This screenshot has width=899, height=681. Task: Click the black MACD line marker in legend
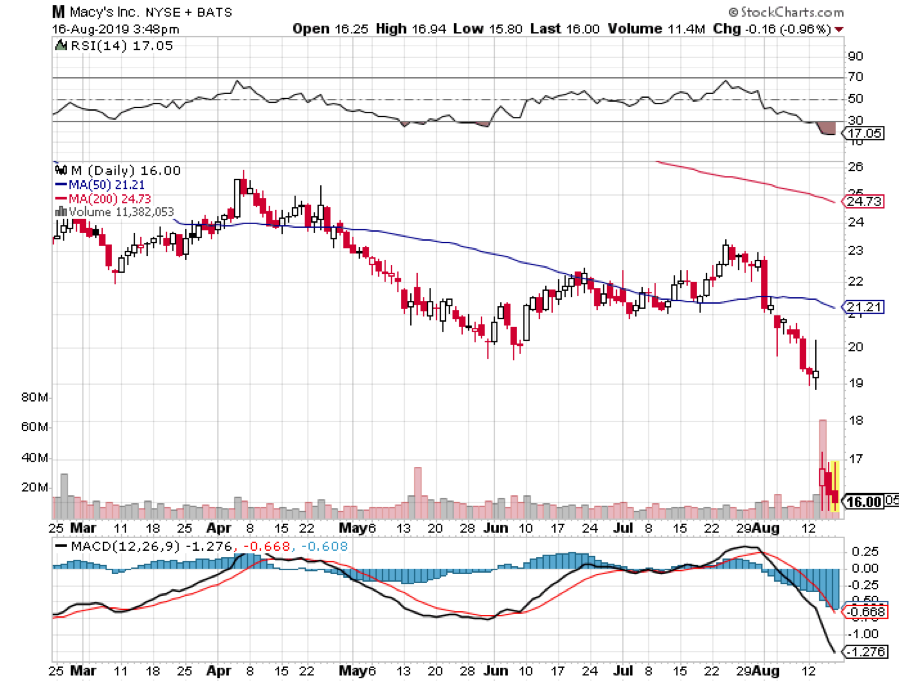[61, 546]
